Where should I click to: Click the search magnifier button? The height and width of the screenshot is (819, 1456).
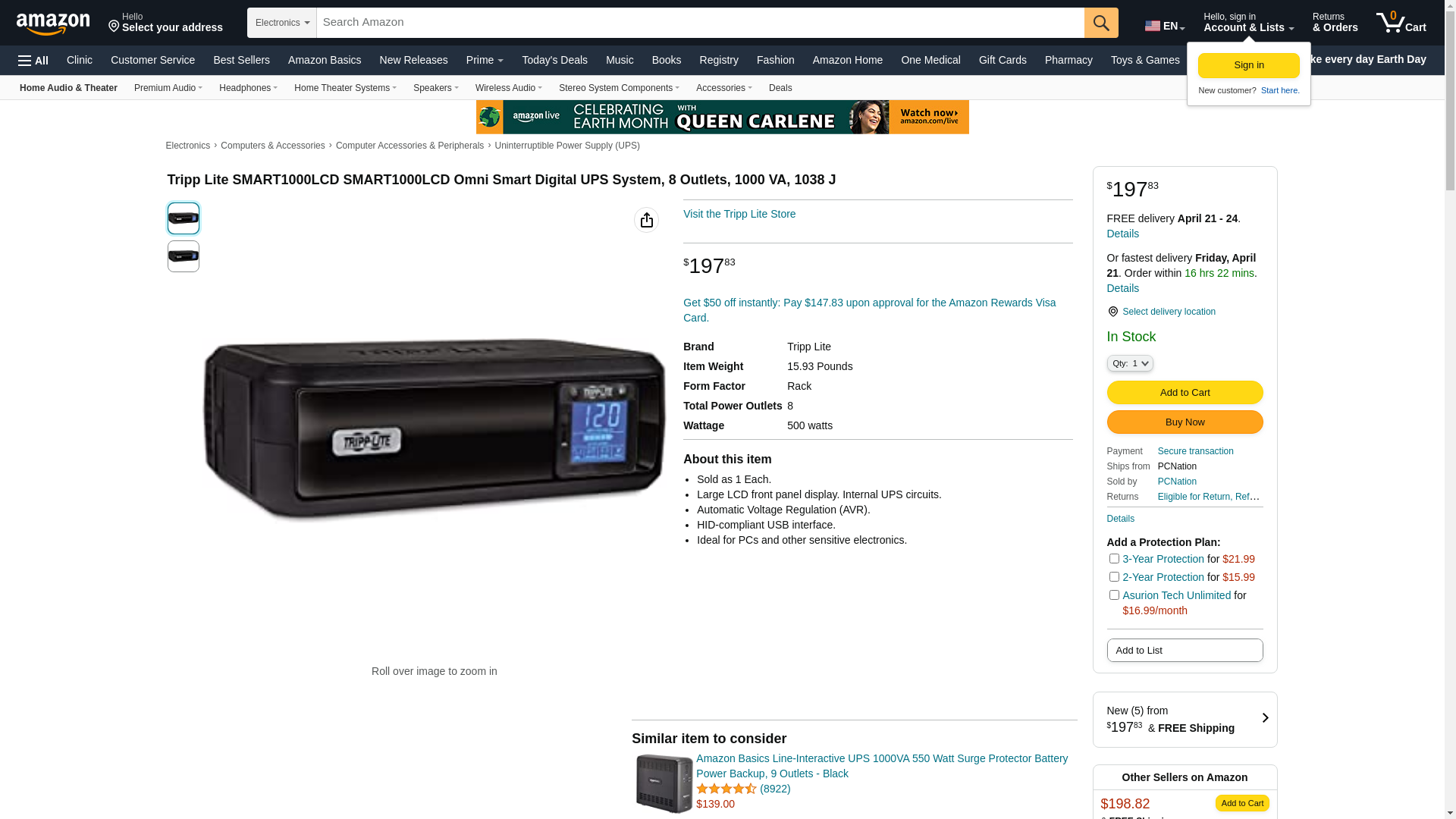1101,23
